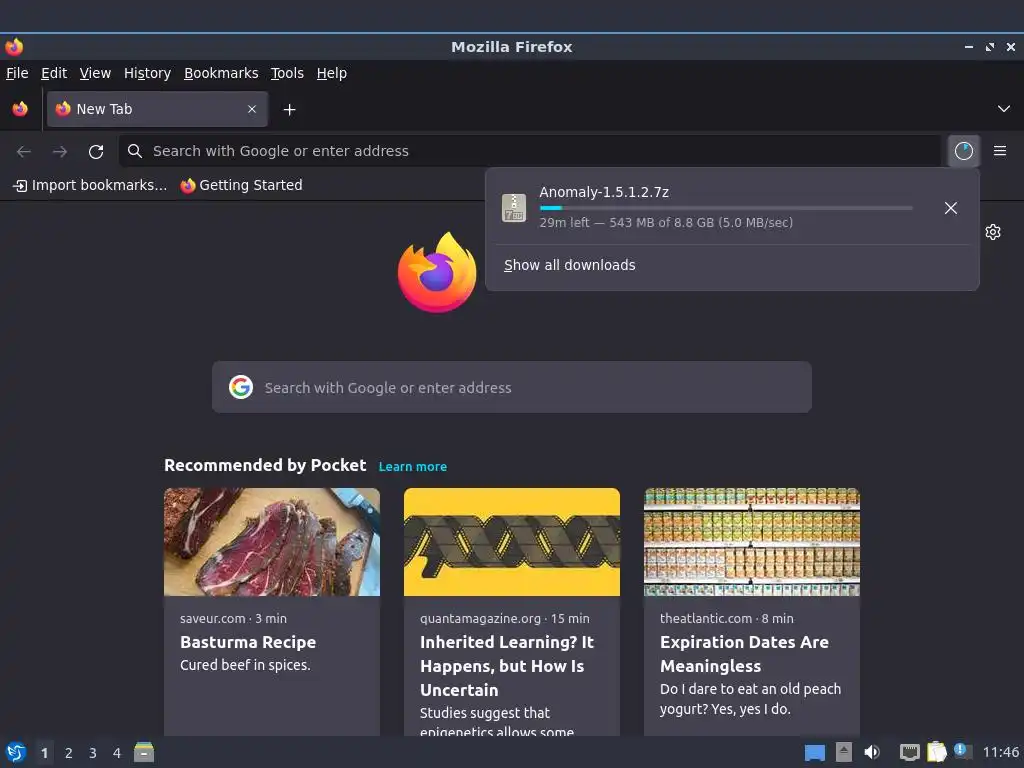Open new tab personalize gear icon
The image size is (1024, 768).
[x=993, y=232]
